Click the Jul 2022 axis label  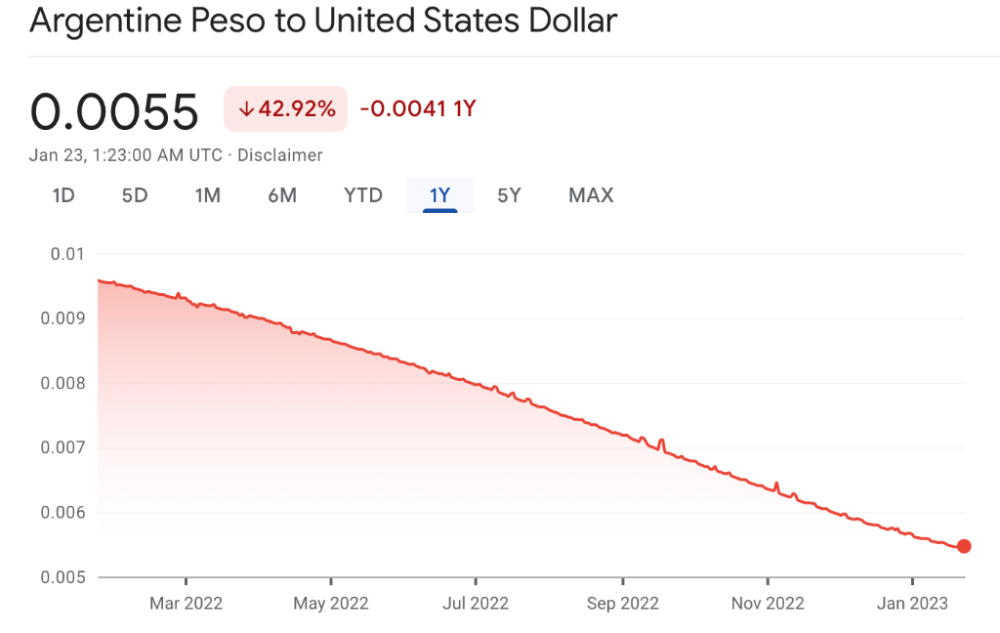click(x=475, y=603)
